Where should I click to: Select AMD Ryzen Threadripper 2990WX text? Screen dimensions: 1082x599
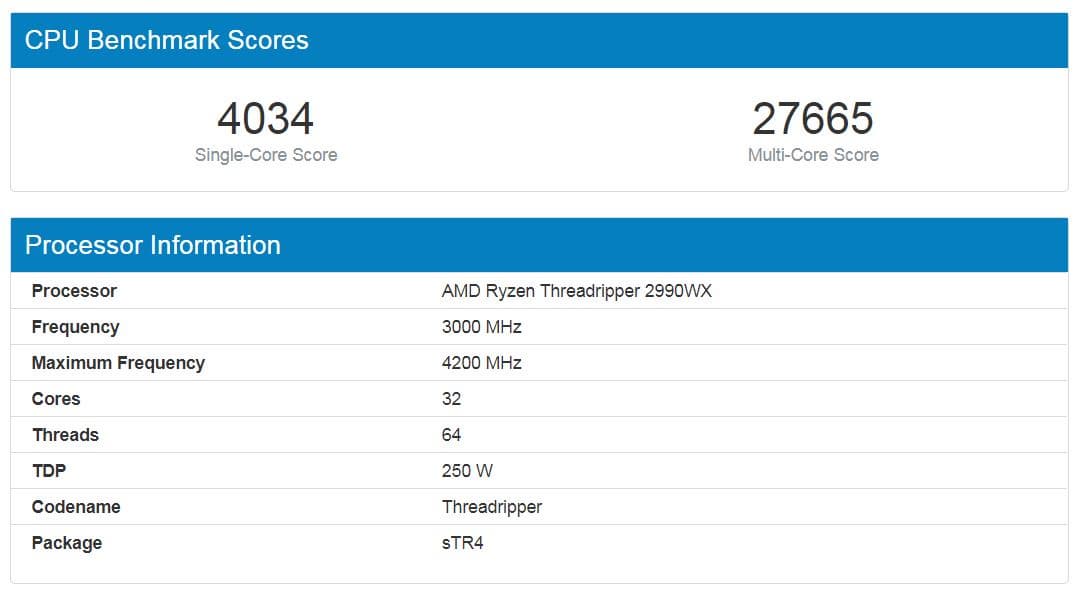(576, 291)
